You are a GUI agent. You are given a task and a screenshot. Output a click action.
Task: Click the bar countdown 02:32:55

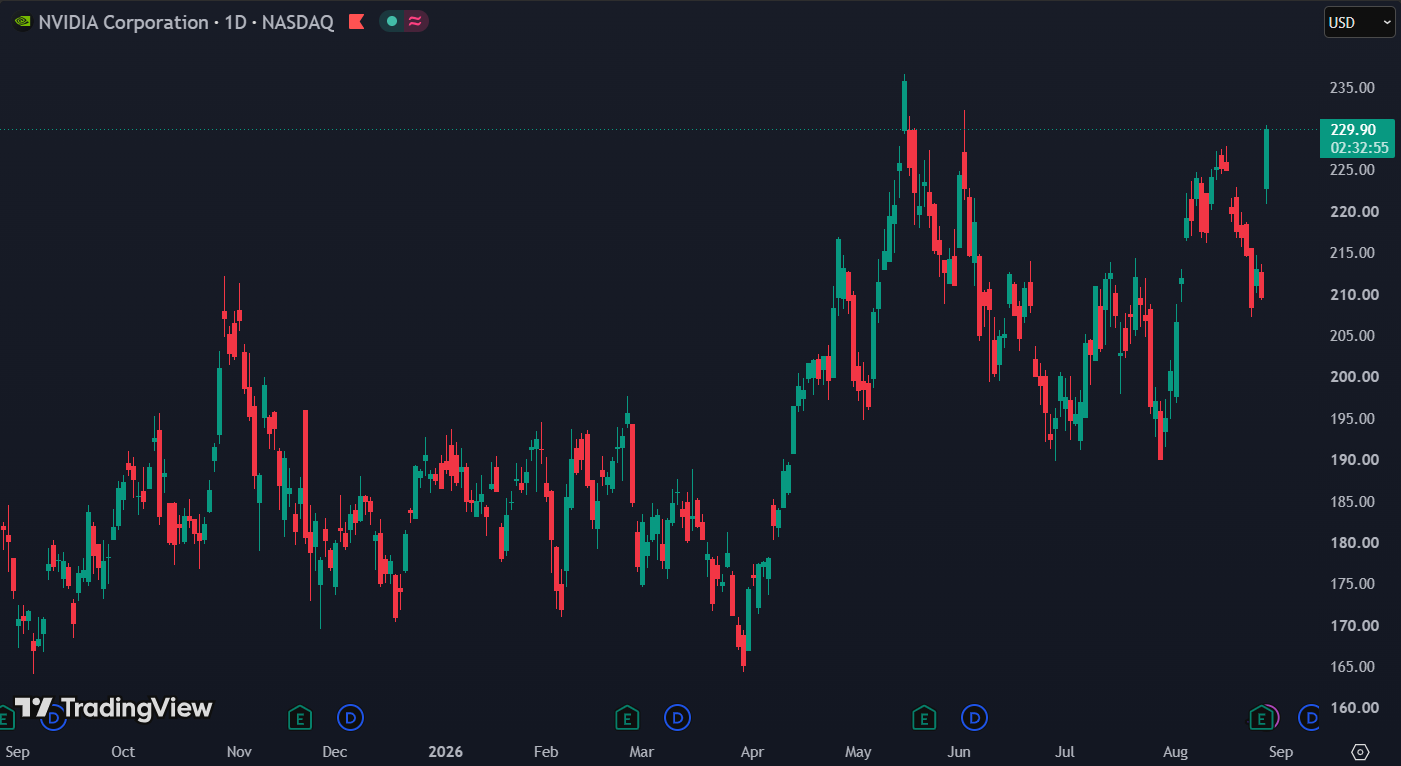coord(1359,148)
